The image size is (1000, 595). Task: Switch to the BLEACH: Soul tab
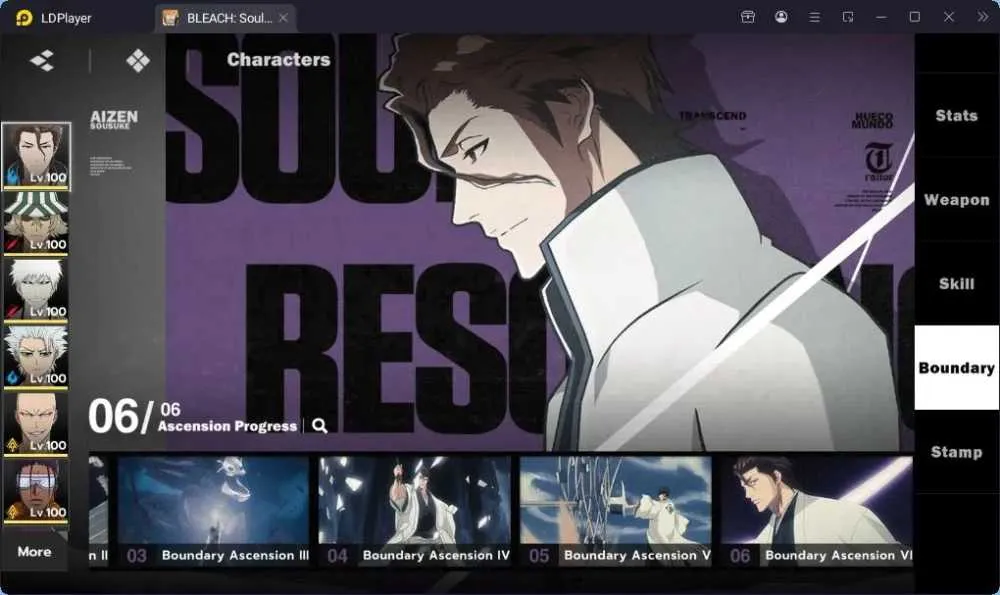(x=224, y=18)
